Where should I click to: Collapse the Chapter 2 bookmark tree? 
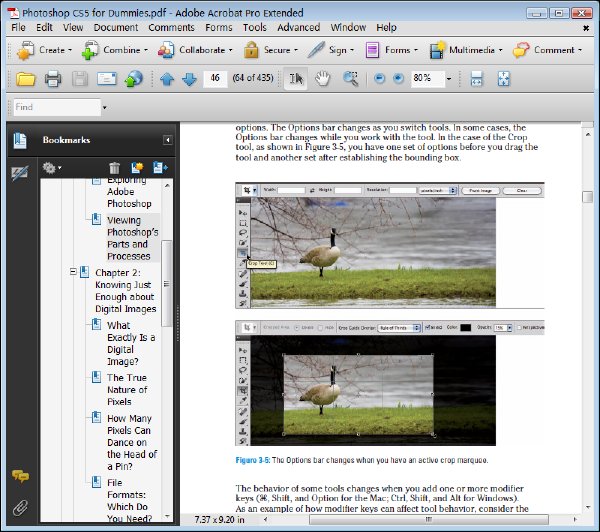click(73, 272)
